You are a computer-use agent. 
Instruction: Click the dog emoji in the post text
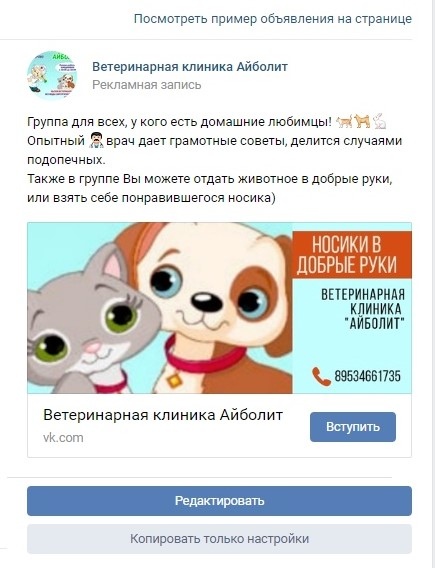[362, 121]
